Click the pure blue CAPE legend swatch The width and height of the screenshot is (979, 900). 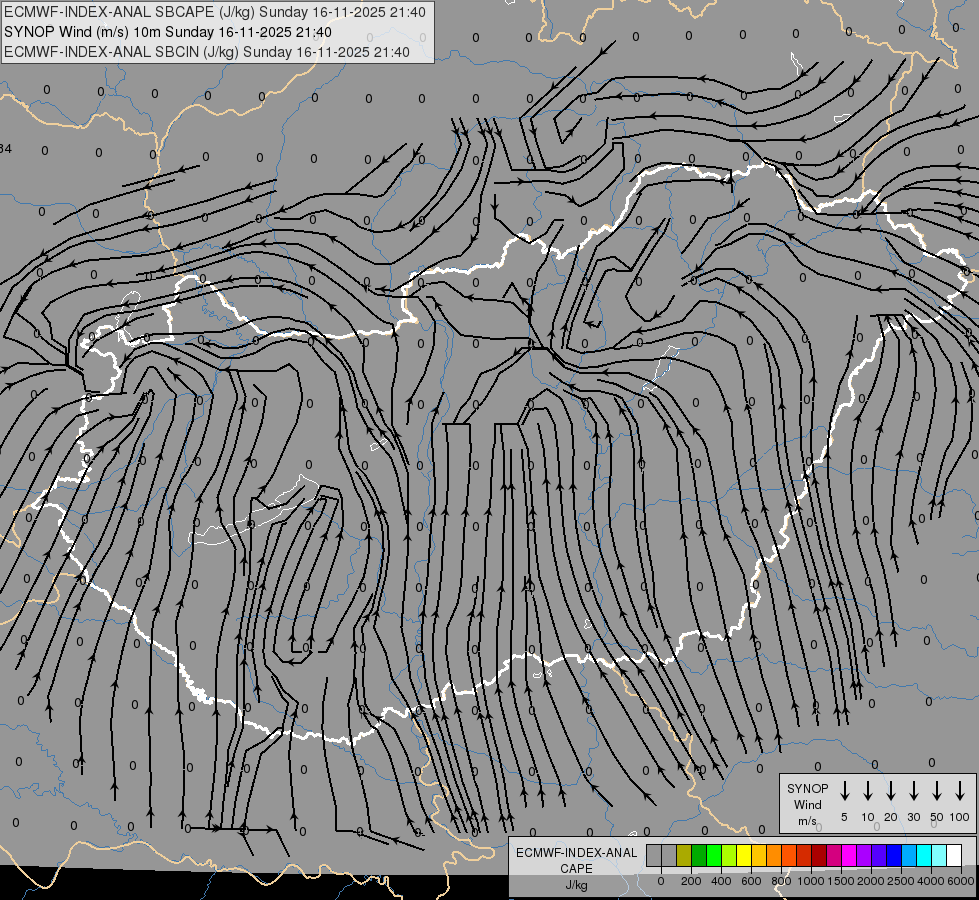(x=893, y=855)
